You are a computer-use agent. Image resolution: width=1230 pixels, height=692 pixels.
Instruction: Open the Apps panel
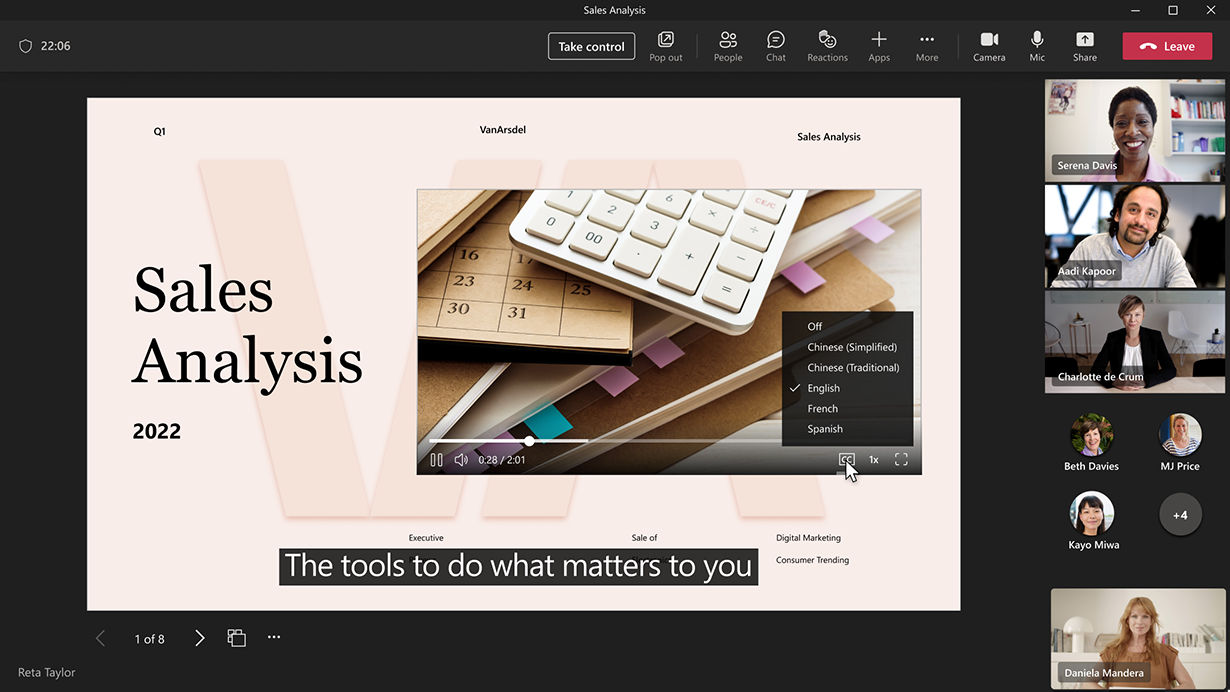879,45
